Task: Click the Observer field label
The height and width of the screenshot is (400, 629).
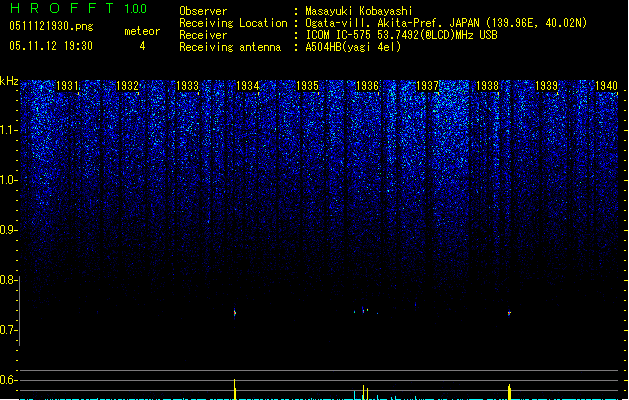Action: point(203,11)
